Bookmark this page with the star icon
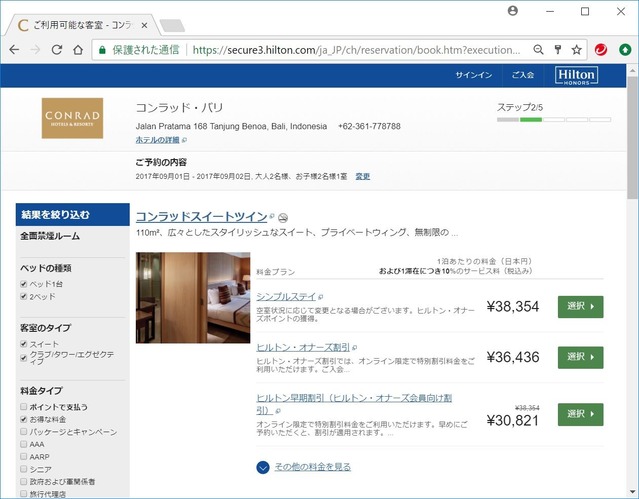Viewport: 639px width, 499px height. tap(576, 50)
